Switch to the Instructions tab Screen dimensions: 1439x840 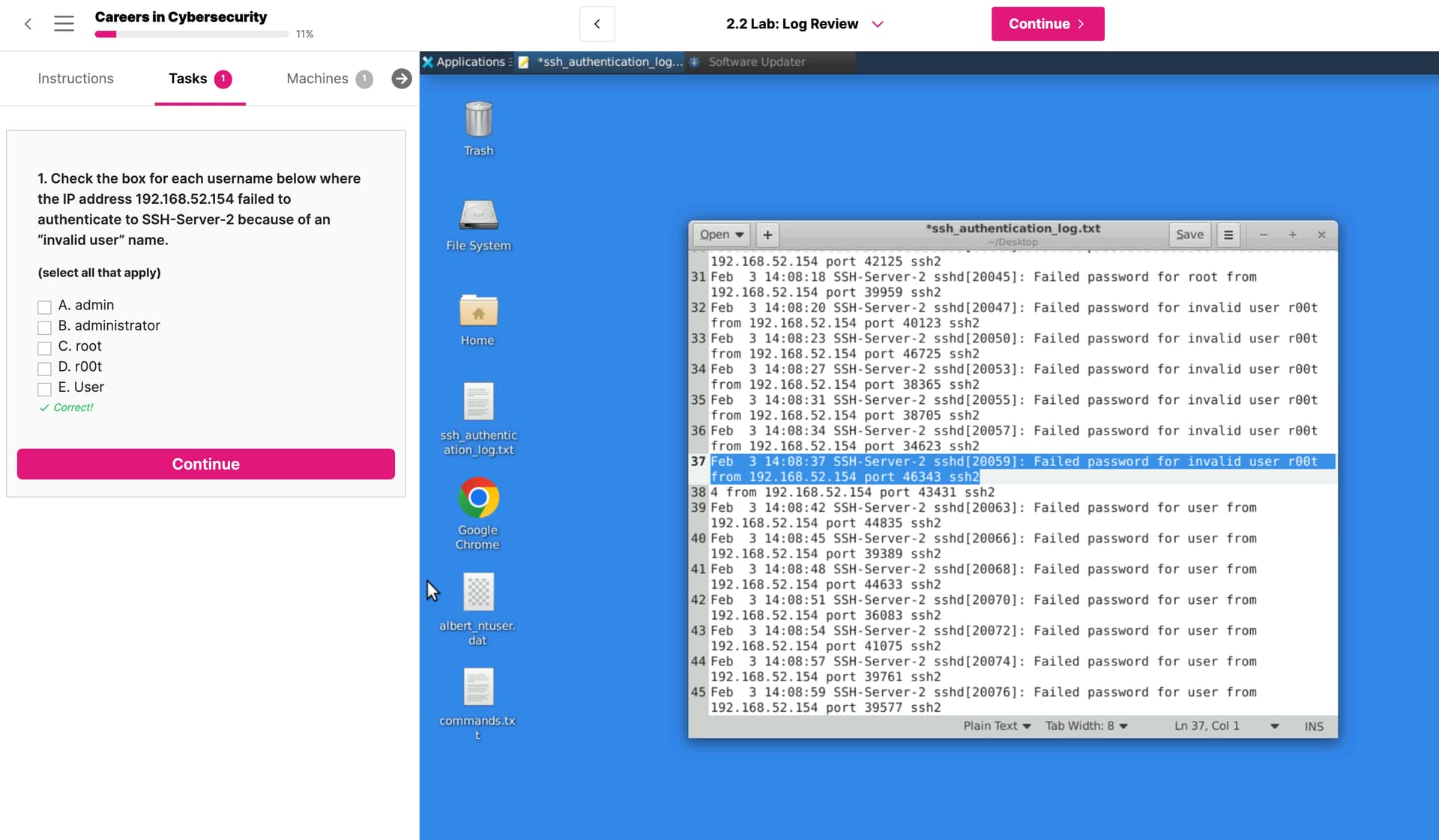click(76, 79)
